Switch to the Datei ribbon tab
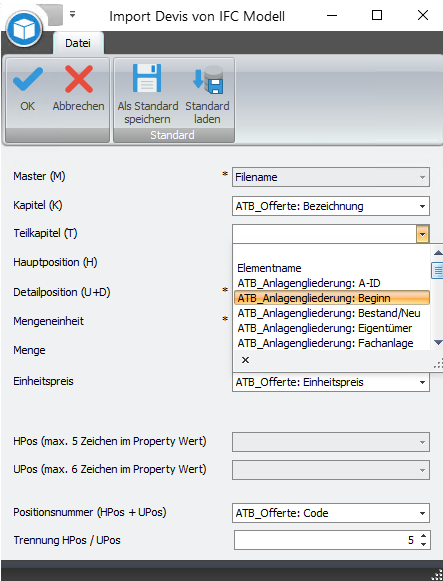This screenshot has width=443, height=581. [x=78, y=43]
